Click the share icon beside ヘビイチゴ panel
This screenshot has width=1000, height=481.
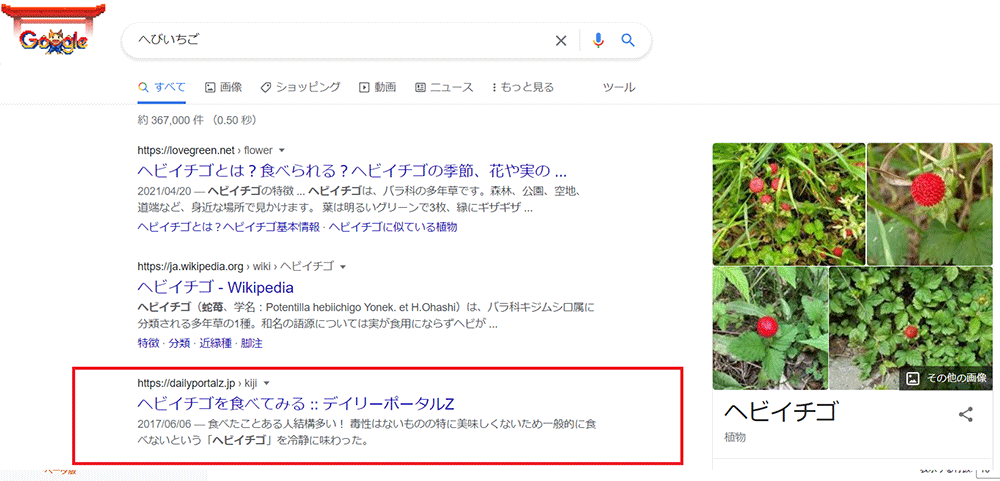966,414
